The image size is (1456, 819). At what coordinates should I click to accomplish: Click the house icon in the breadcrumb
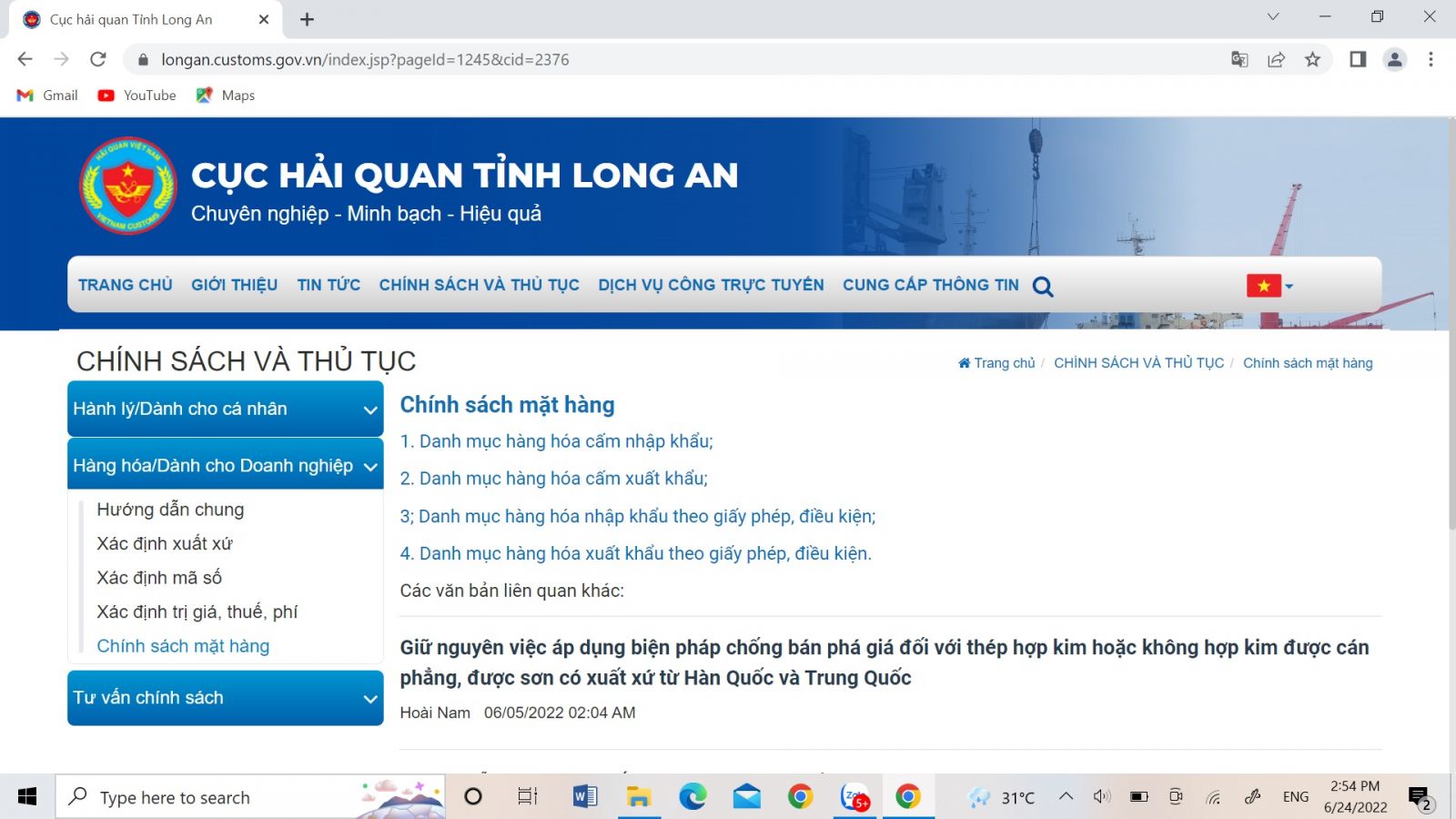[x=964, y=361]
